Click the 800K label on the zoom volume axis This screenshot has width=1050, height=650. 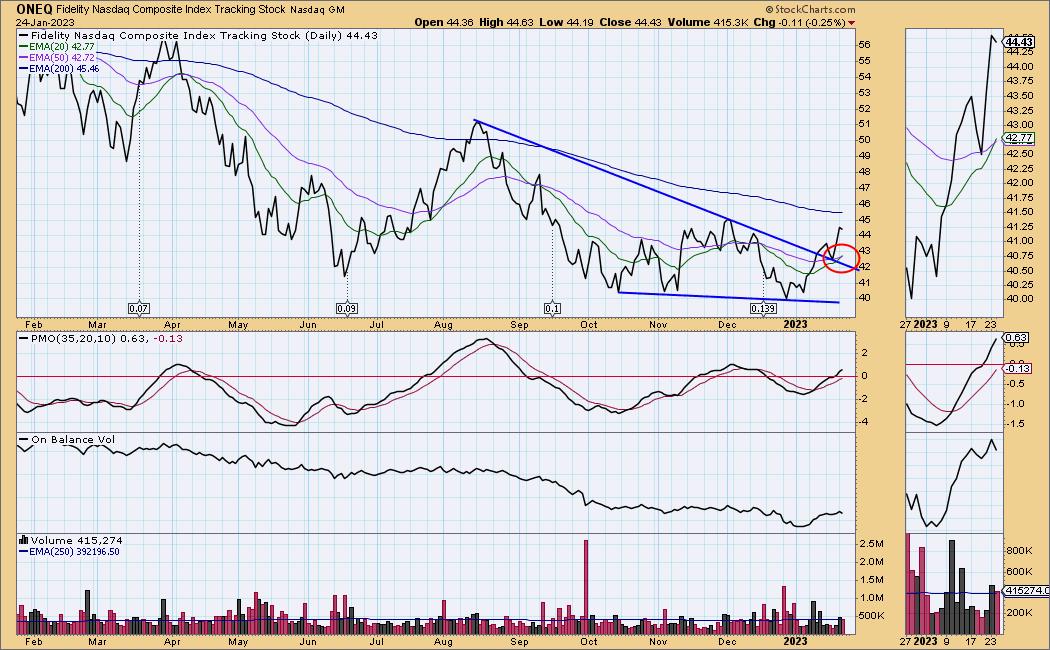(1019, 550)
